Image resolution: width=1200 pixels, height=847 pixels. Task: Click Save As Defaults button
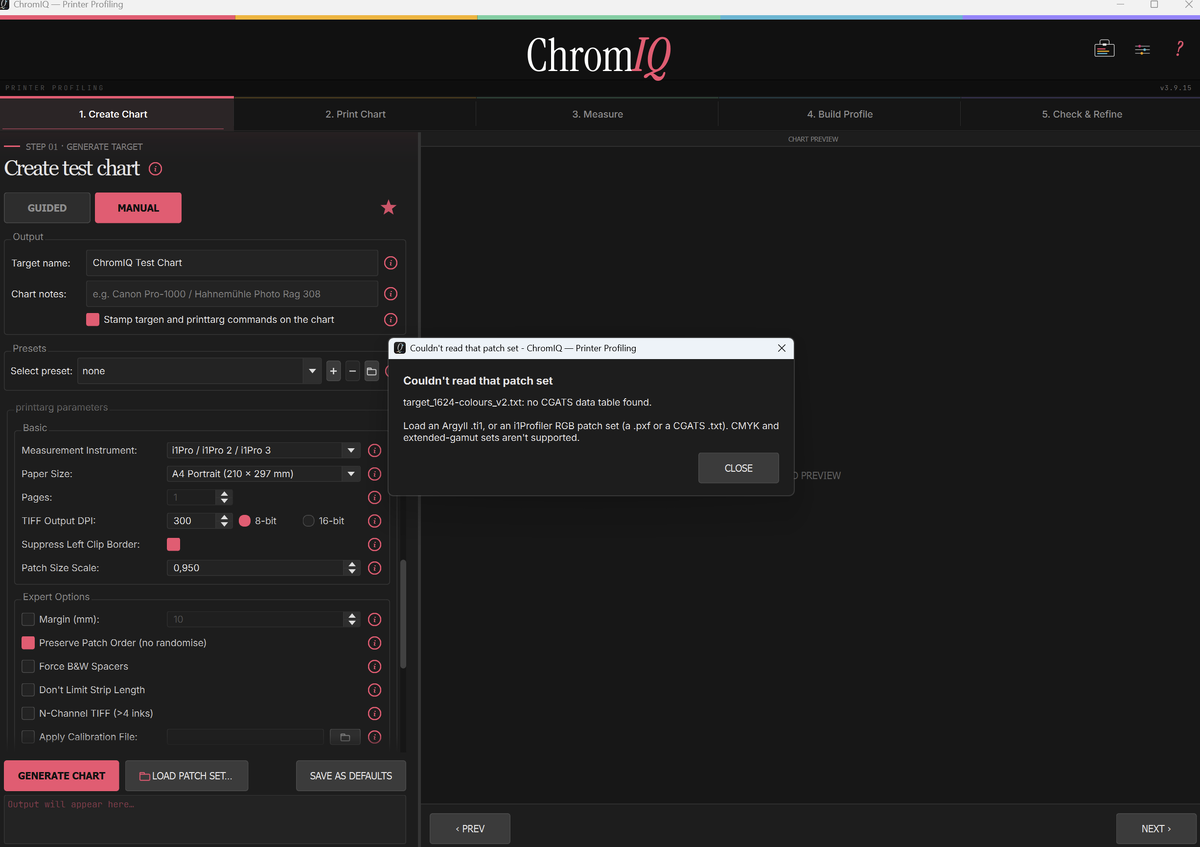pyautogui.click(x=350, y=776)
